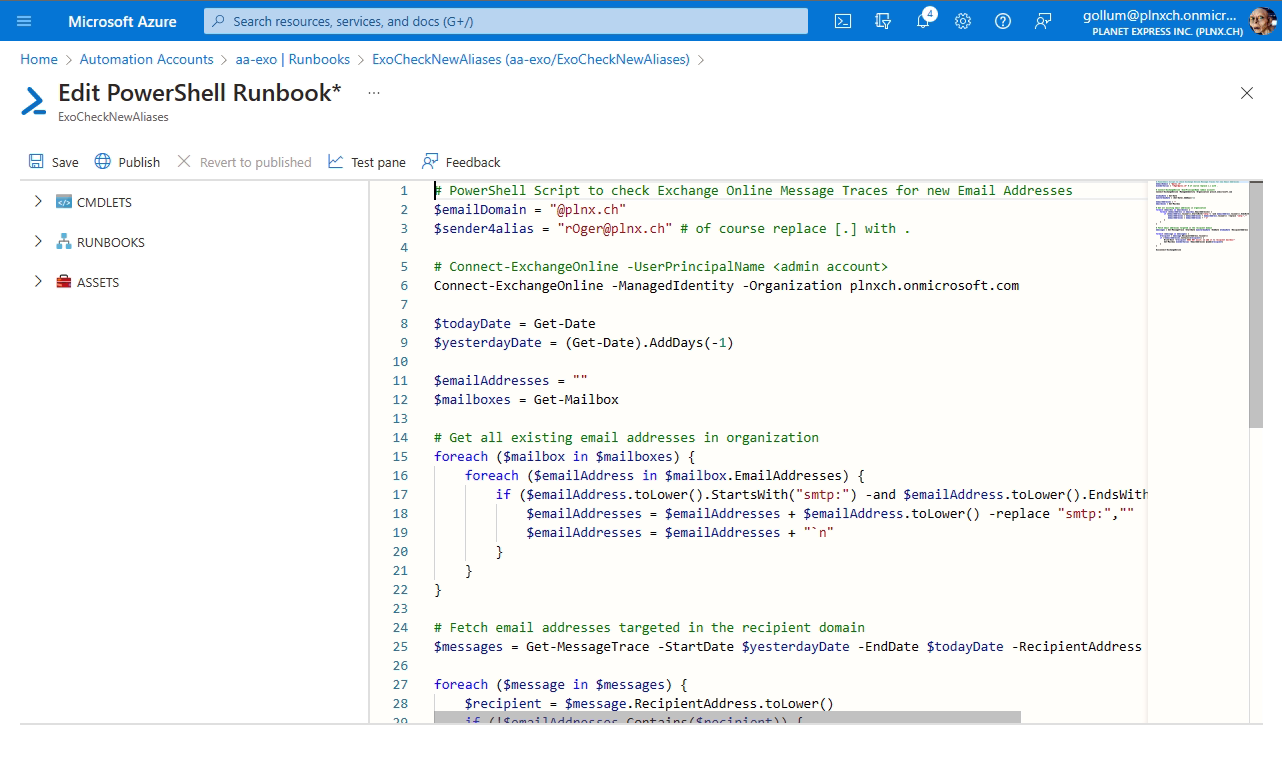Open the Test pane
1282x764 pixels.
[366, 161]
